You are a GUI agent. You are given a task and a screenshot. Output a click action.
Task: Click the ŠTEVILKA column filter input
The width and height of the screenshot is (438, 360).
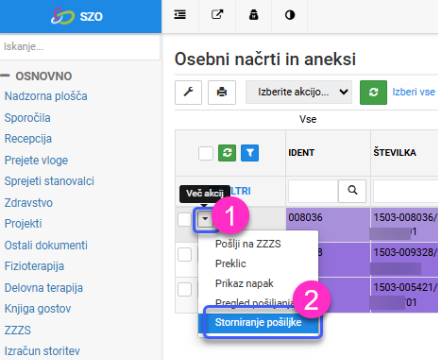(405, 191)
